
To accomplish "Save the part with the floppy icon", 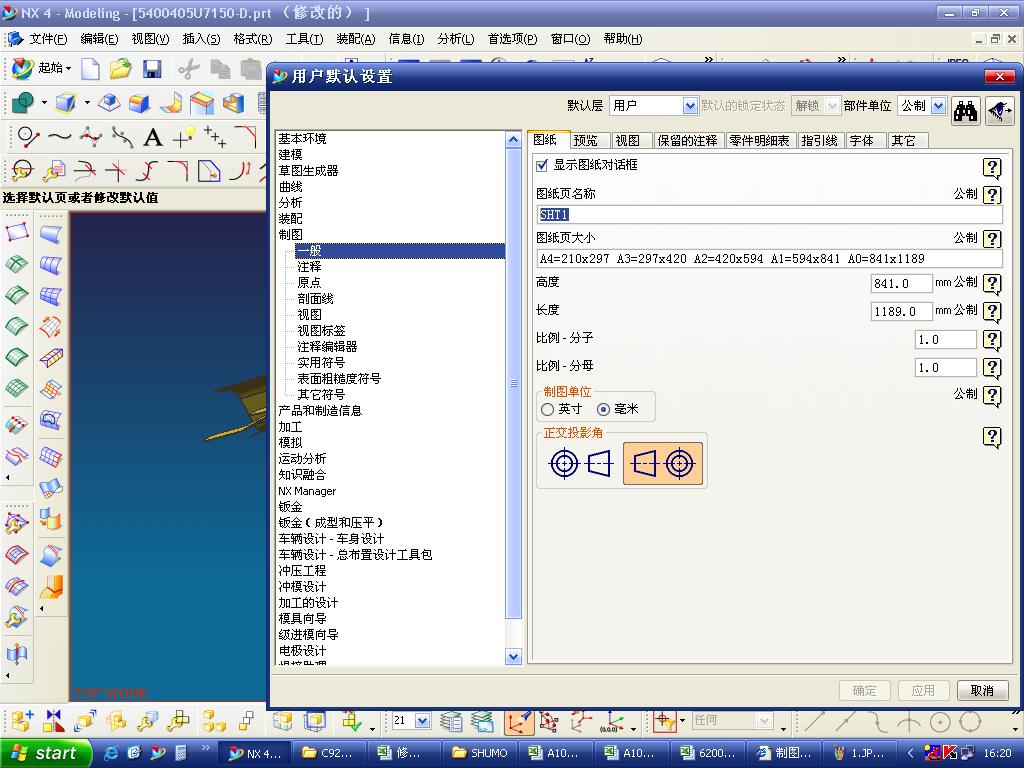I will point(152,69).
